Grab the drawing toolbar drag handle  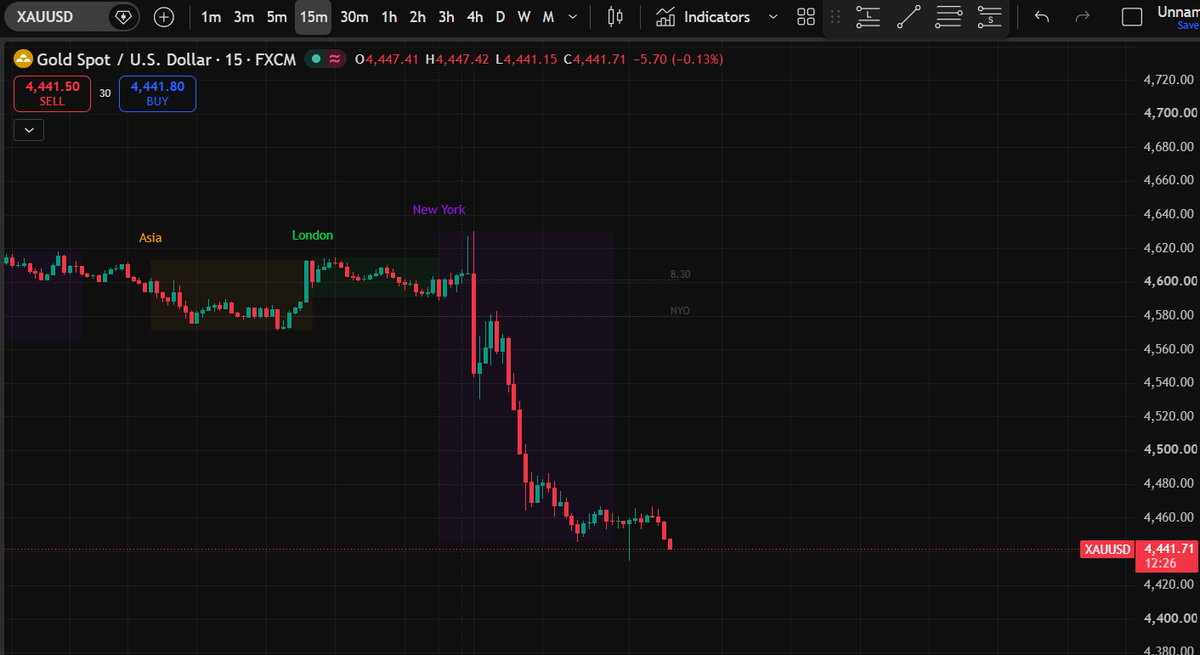(x=836, y=17)
